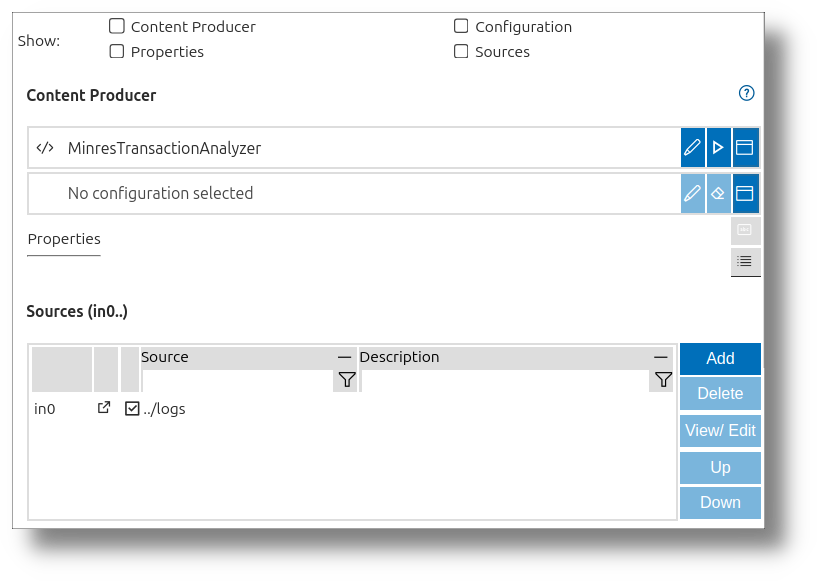Switch properties to the text view icon
The width and height of the screenshot is (817, 581).
pyautogui.click(x=745, y=230)
